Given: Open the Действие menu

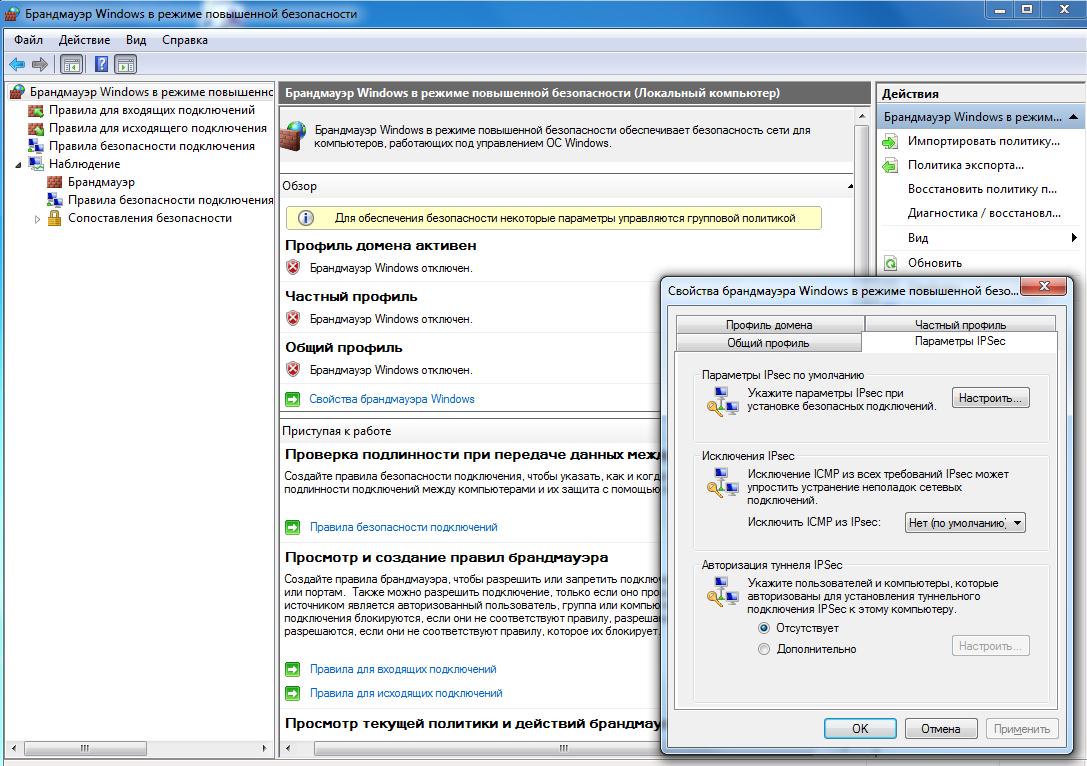Looking at the screenshot, I should pos(85,40).
